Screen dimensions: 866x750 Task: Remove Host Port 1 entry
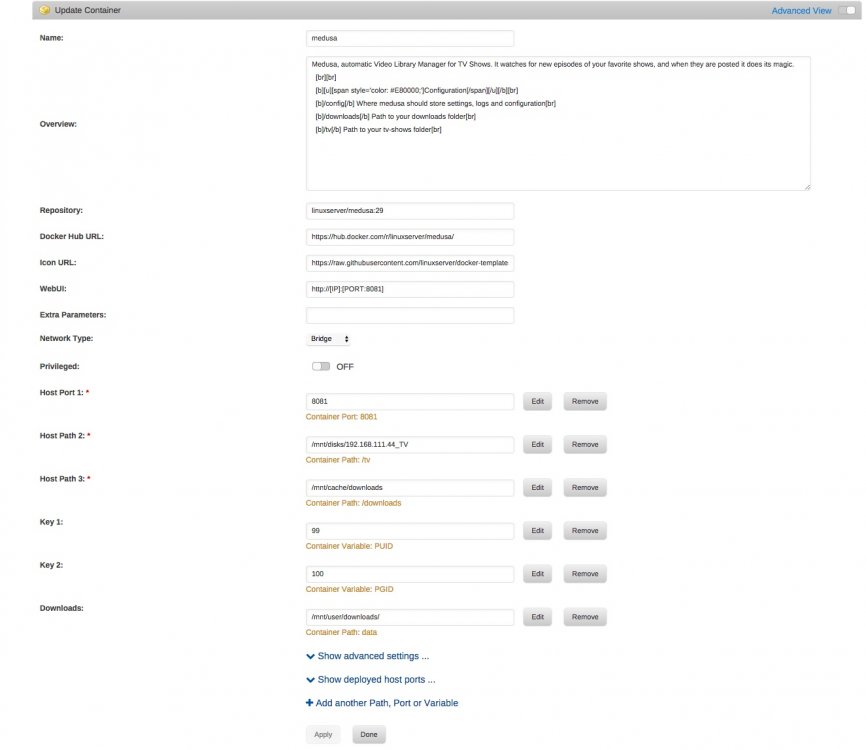[x=585, y=402]
